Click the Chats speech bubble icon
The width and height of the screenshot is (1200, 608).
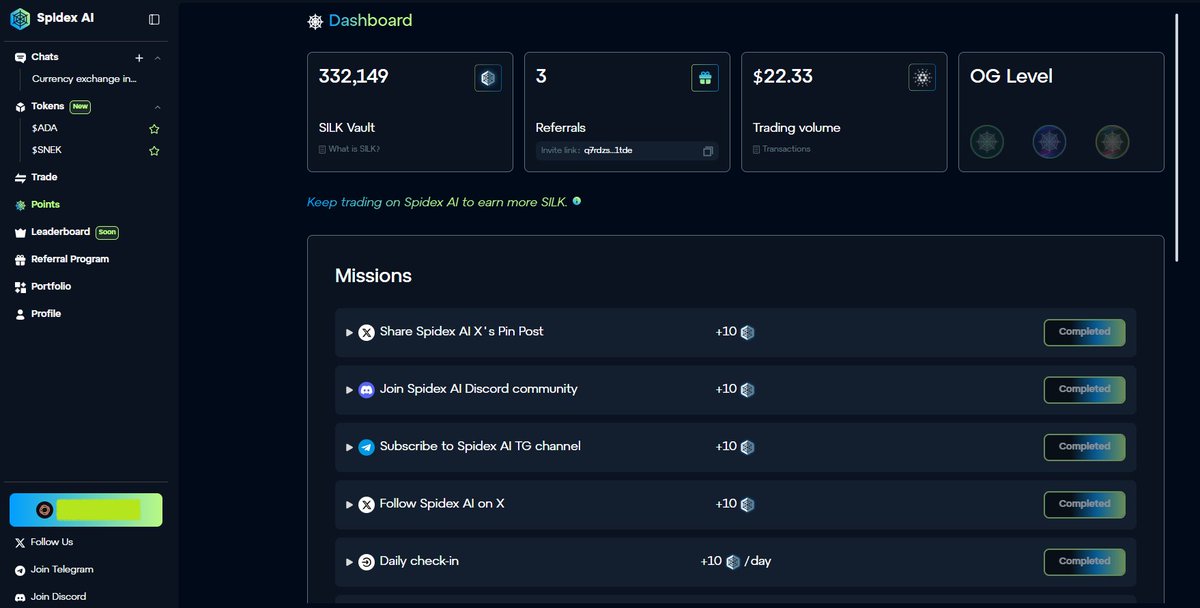point(20,58)
